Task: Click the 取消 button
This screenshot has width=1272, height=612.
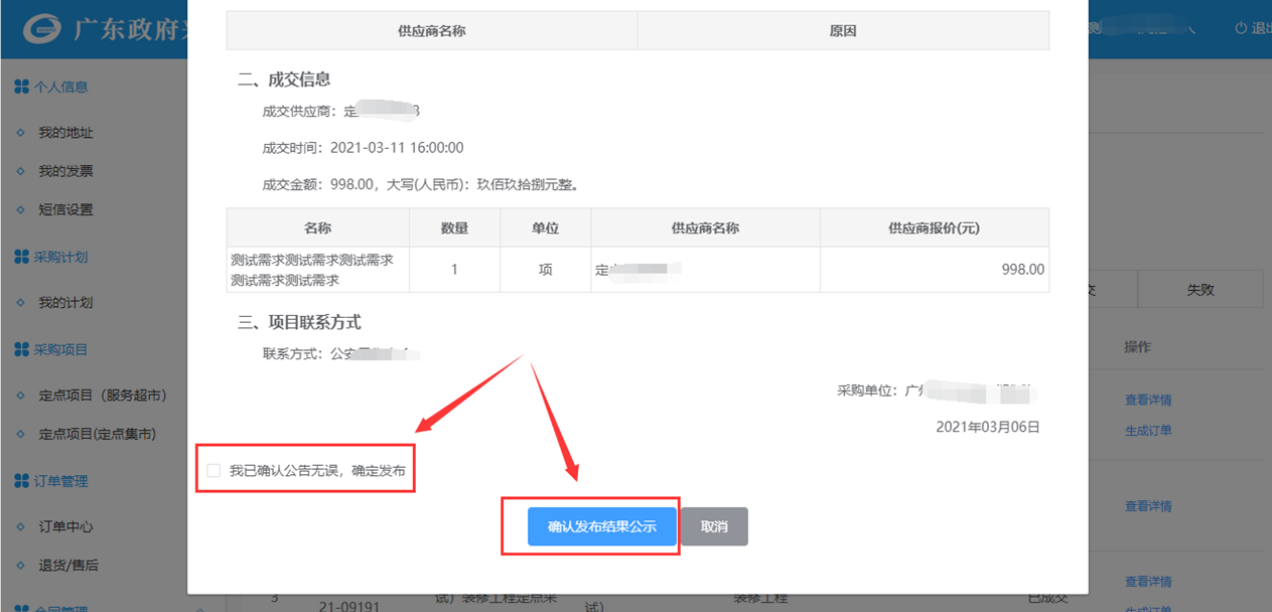Action: point(714,526)
